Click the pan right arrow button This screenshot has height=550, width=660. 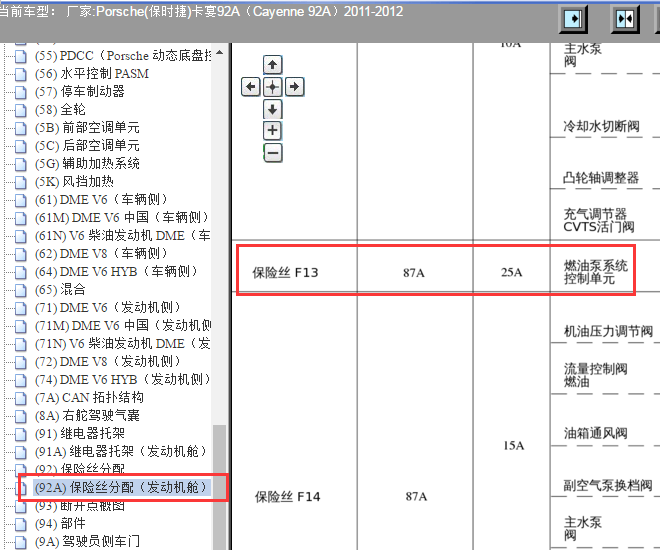pyautogui.click(x=295, y=87)
